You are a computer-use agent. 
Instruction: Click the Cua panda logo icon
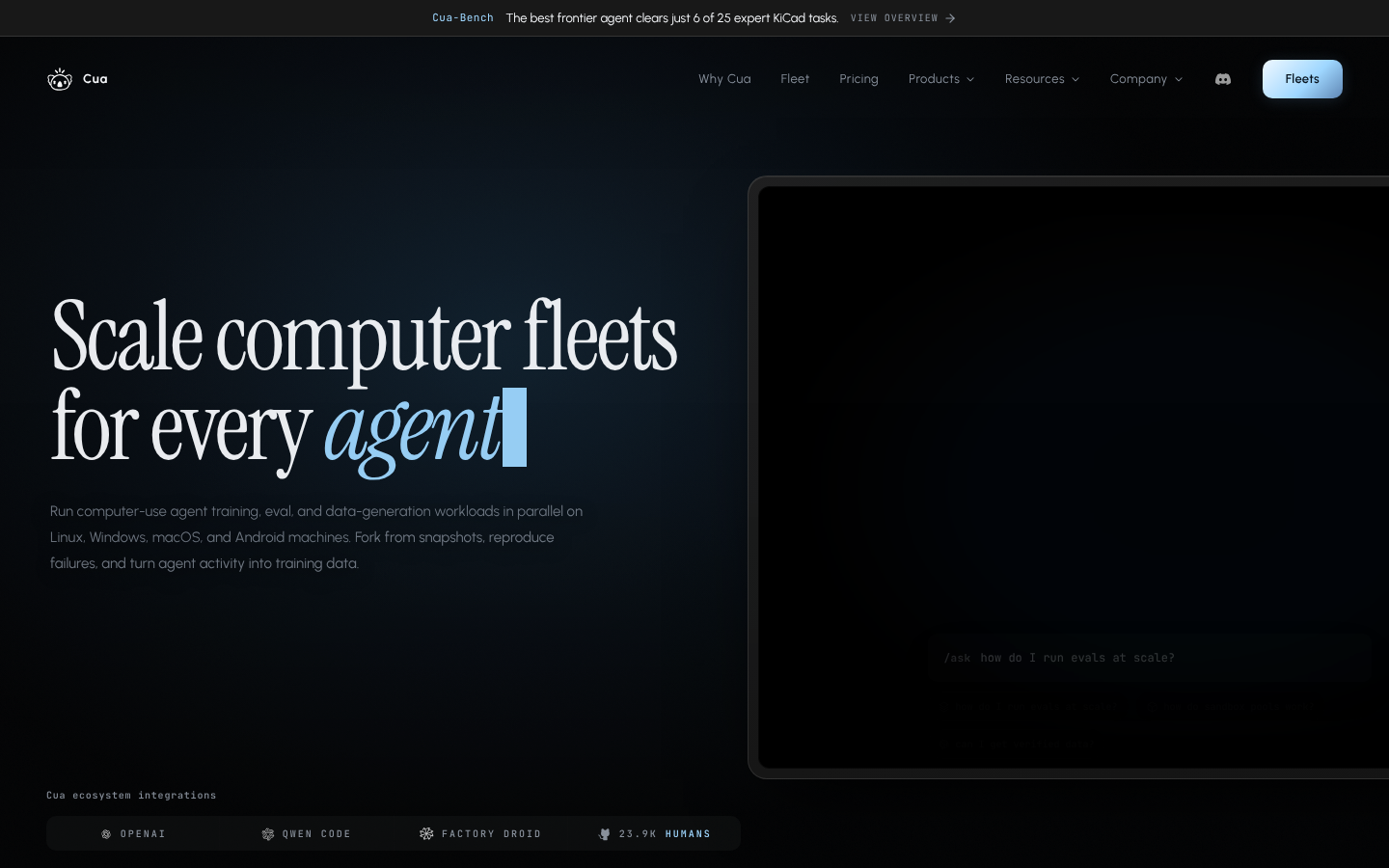60,79
